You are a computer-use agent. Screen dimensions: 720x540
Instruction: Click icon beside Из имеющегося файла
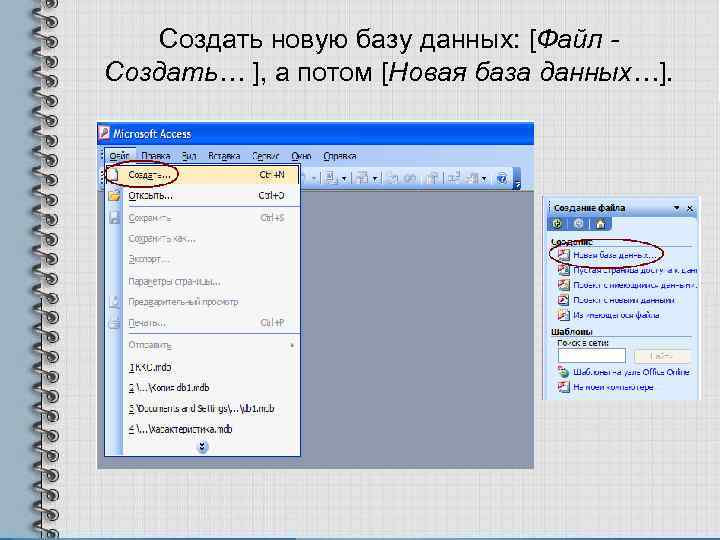pos(563,315)
